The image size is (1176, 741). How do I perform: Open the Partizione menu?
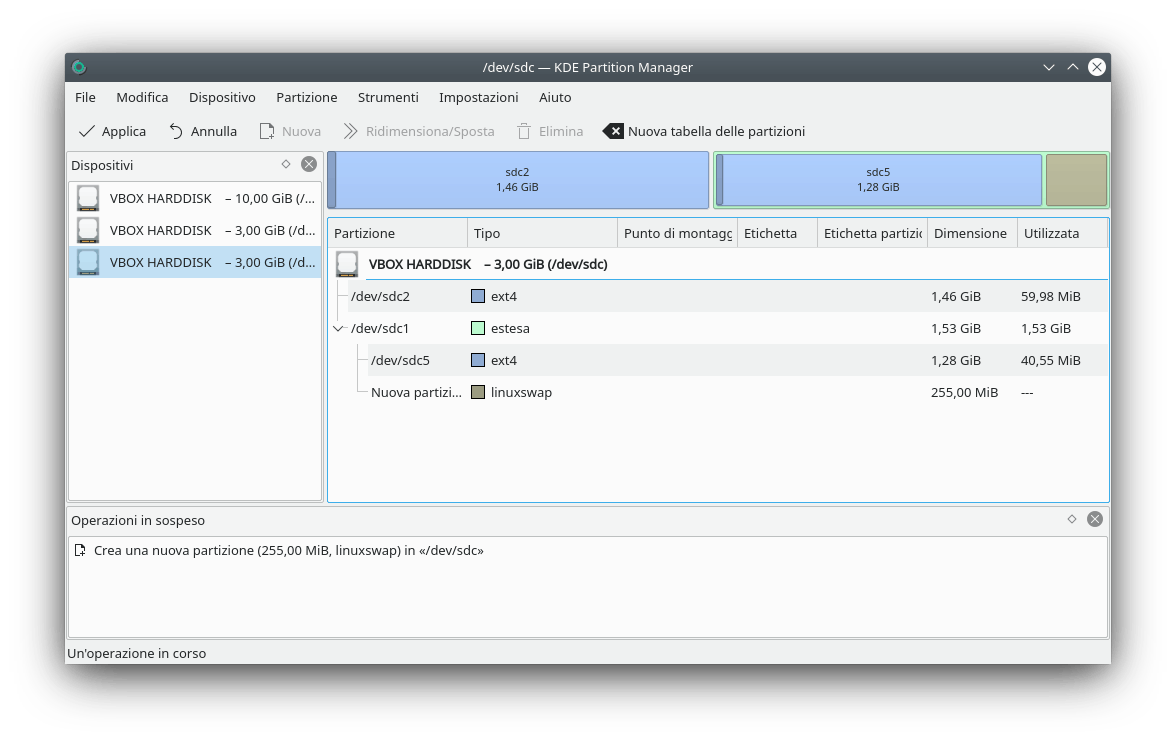click(x=306, y=97)
